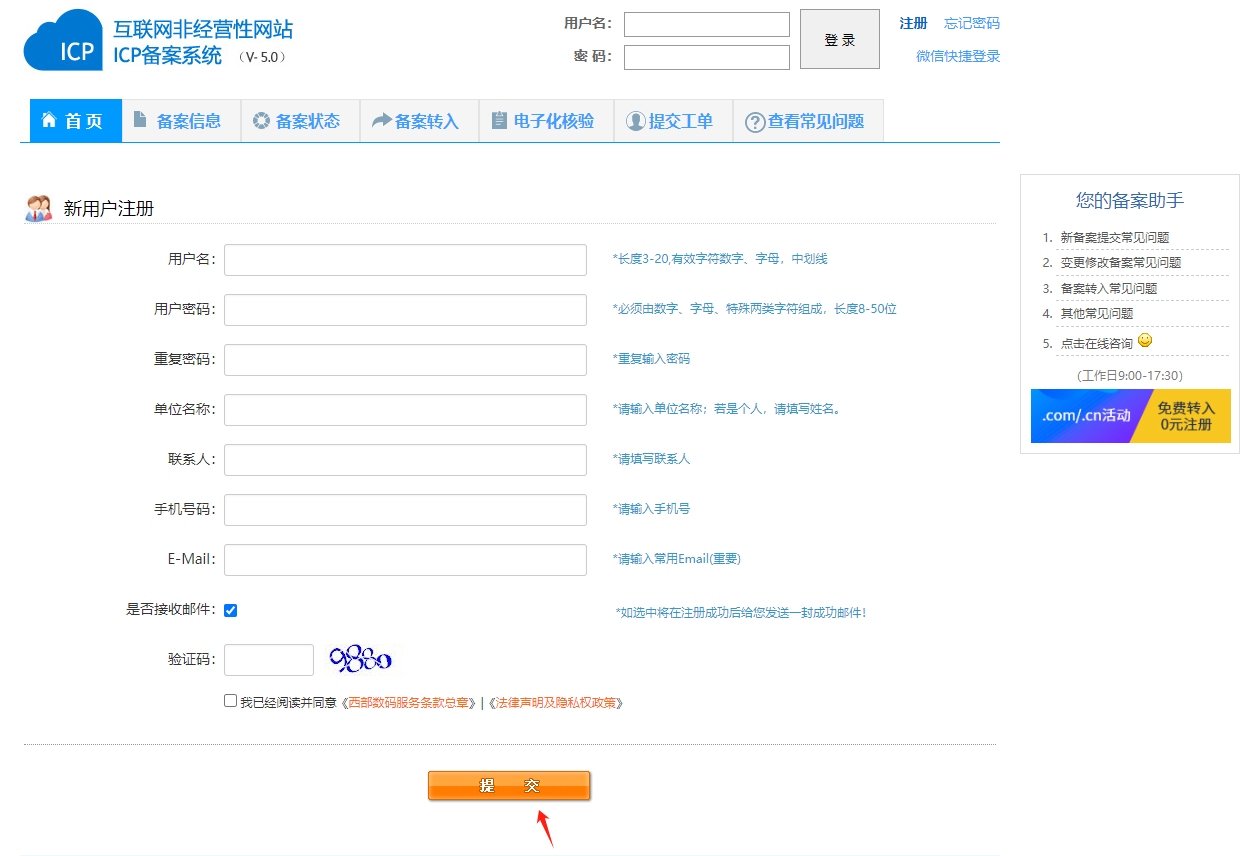Click the arrow icon beside 备案转入
The image size is (1241, 856).
381,121
